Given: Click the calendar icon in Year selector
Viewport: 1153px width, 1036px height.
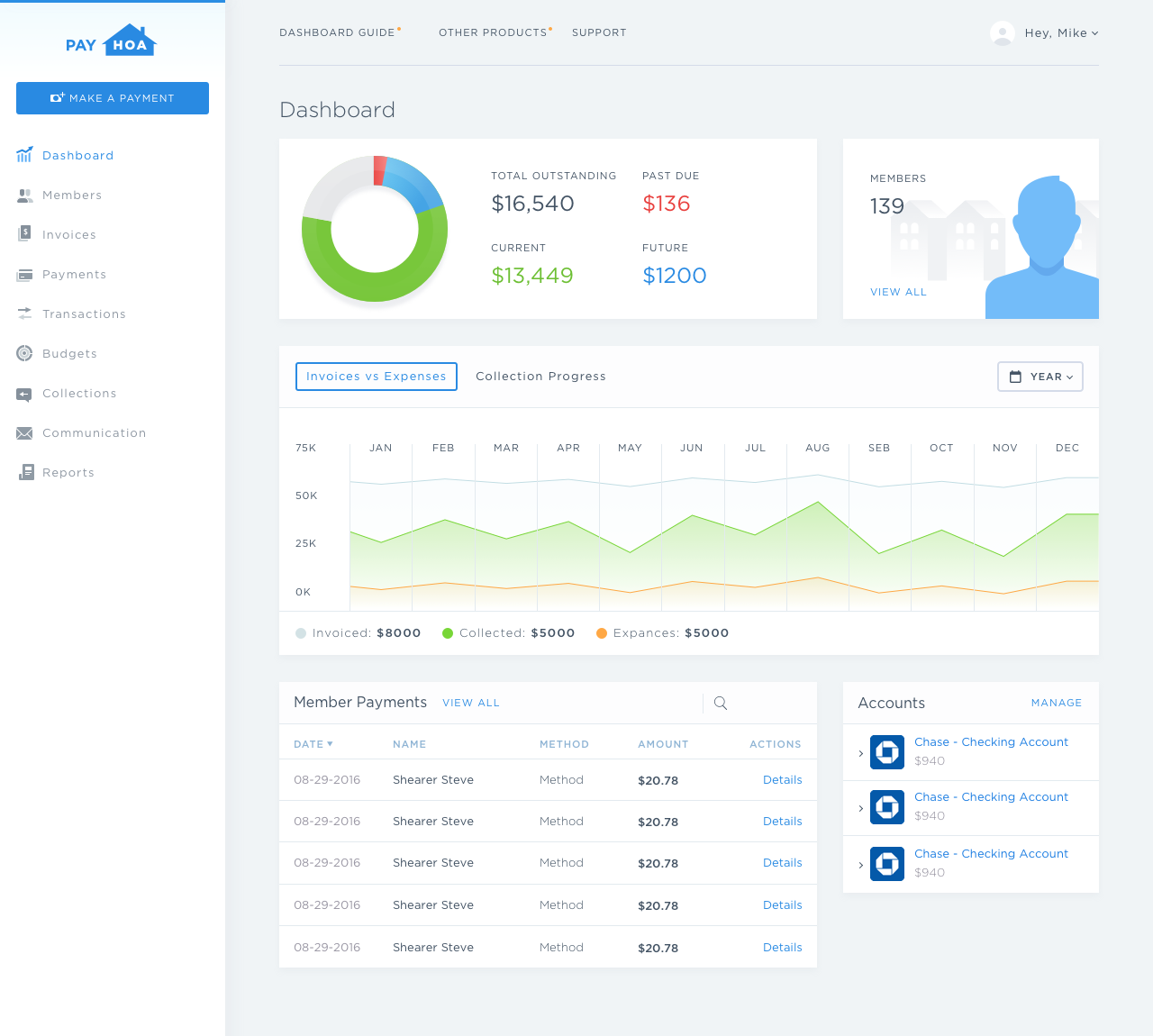Looking at the screenshot, I should 1015,377.
